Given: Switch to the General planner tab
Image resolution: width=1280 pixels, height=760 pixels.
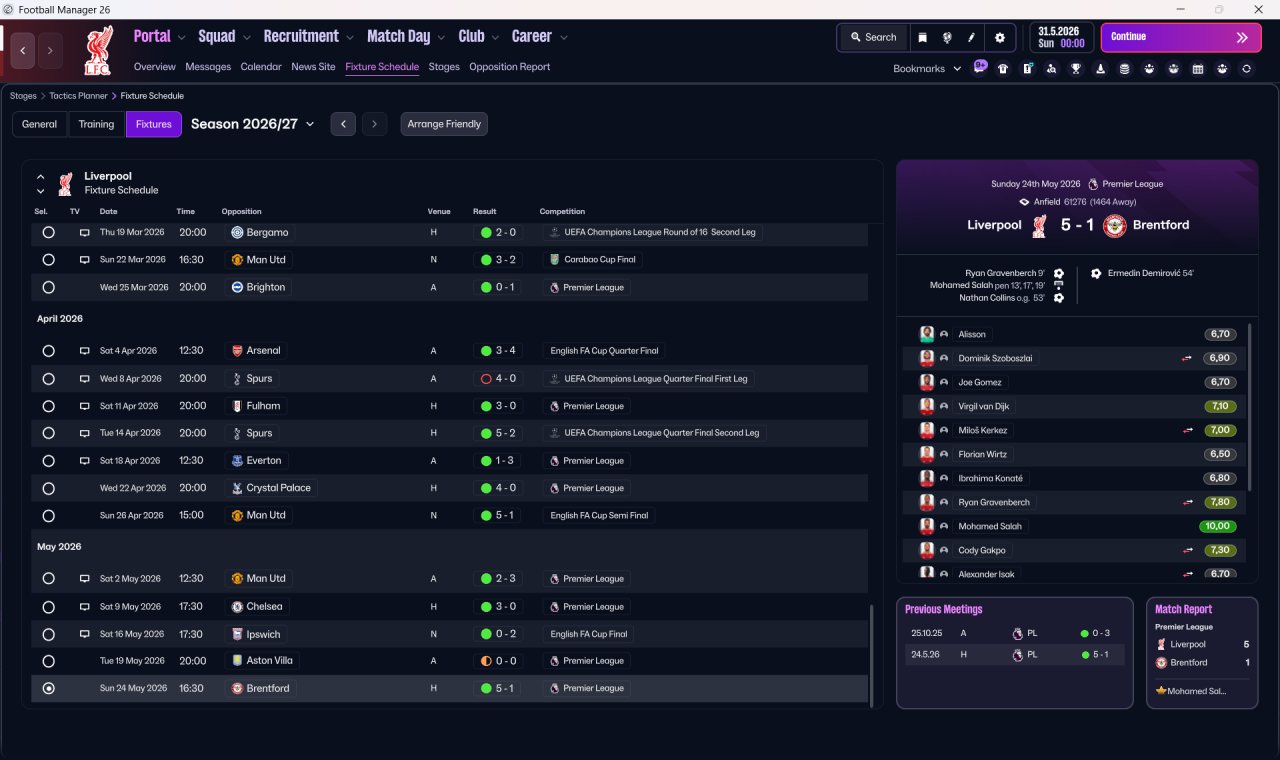Looking at the screenshot, I should pyautogui.click(x=40, y=124).
